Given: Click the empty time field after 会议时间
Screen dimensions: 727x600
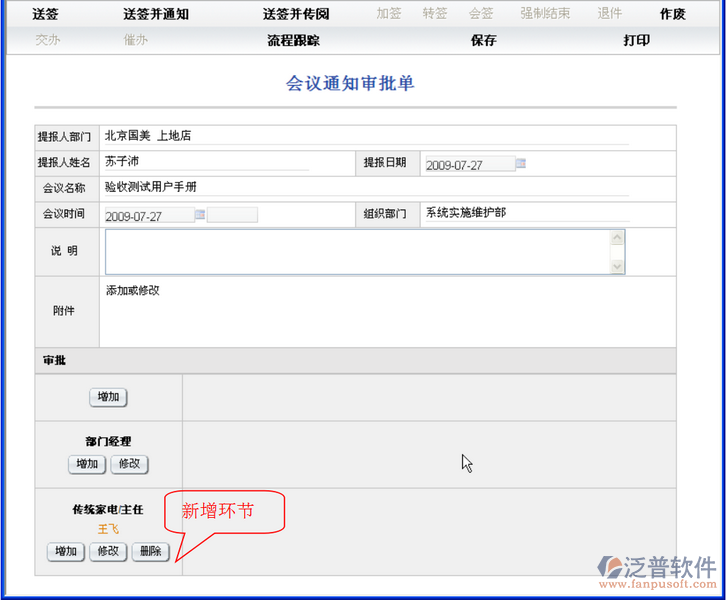Looking at the screenshot, I should [x=232, y=215].
